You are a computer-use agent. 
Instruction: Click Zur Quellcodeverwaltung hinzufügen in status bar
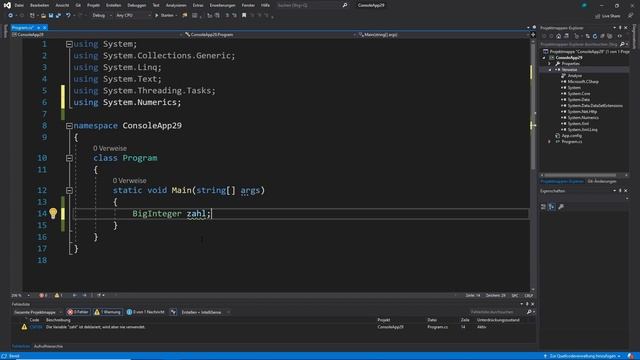[x=582, y=356]
